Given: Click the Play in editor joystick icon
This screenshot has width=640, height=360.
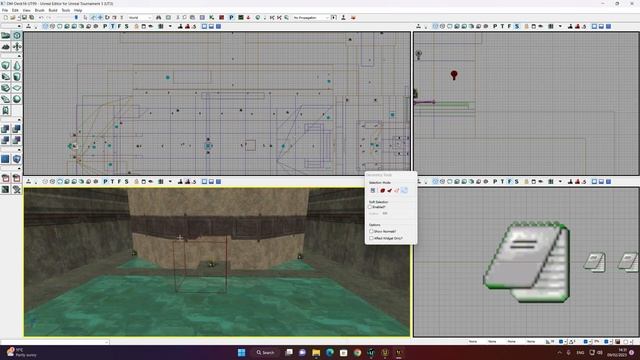Looking at the screenshot, I should (343, 18).
